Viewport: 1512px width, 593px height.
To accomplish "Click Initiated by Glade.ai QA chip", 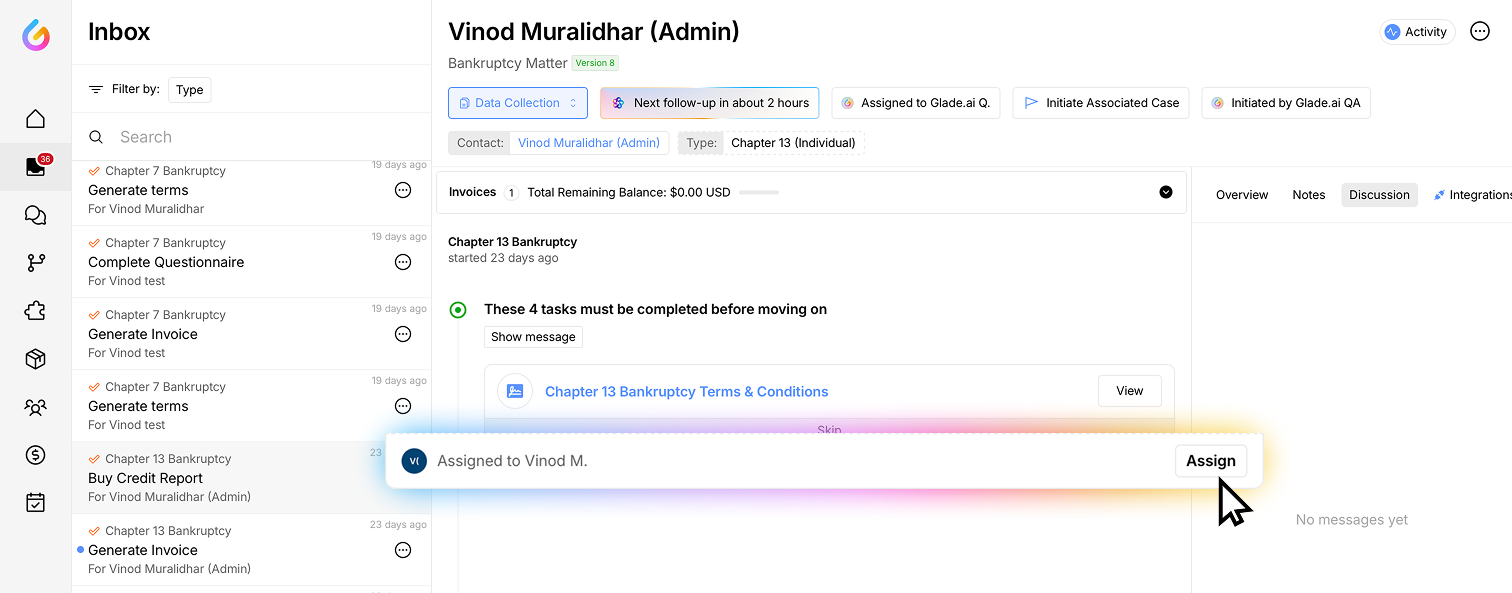I will tap(1286, 103).
